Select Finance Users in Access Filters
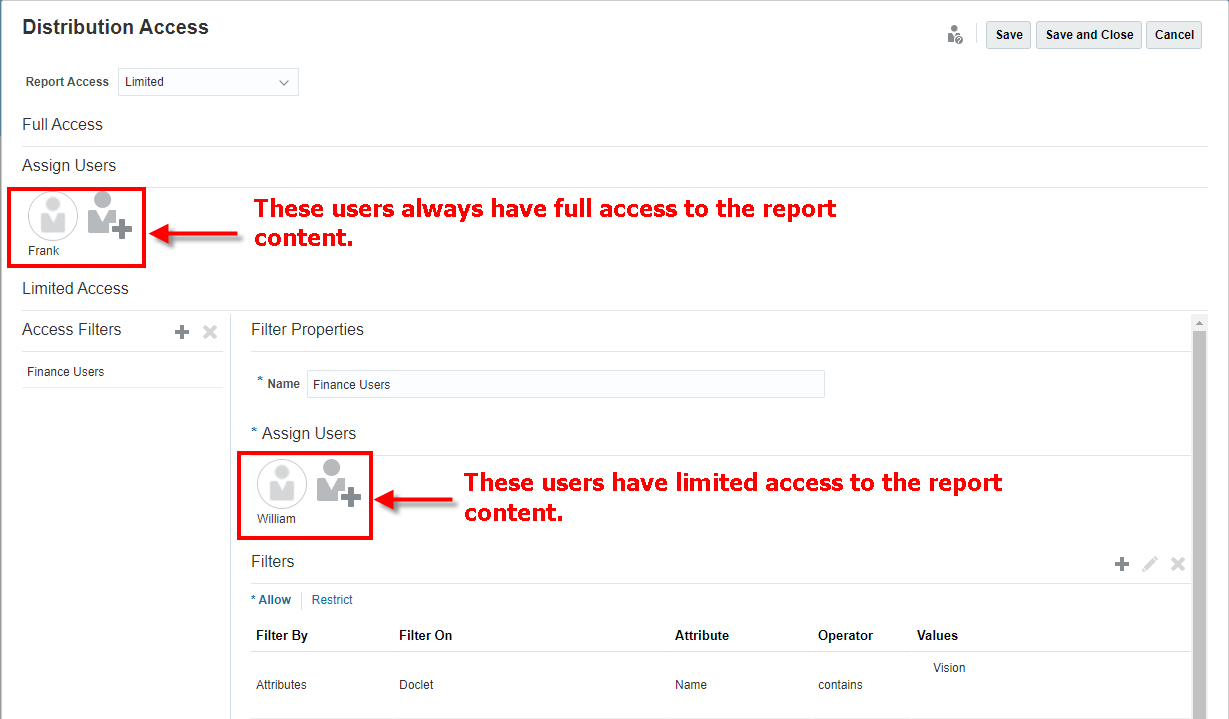 pos(122,372)
